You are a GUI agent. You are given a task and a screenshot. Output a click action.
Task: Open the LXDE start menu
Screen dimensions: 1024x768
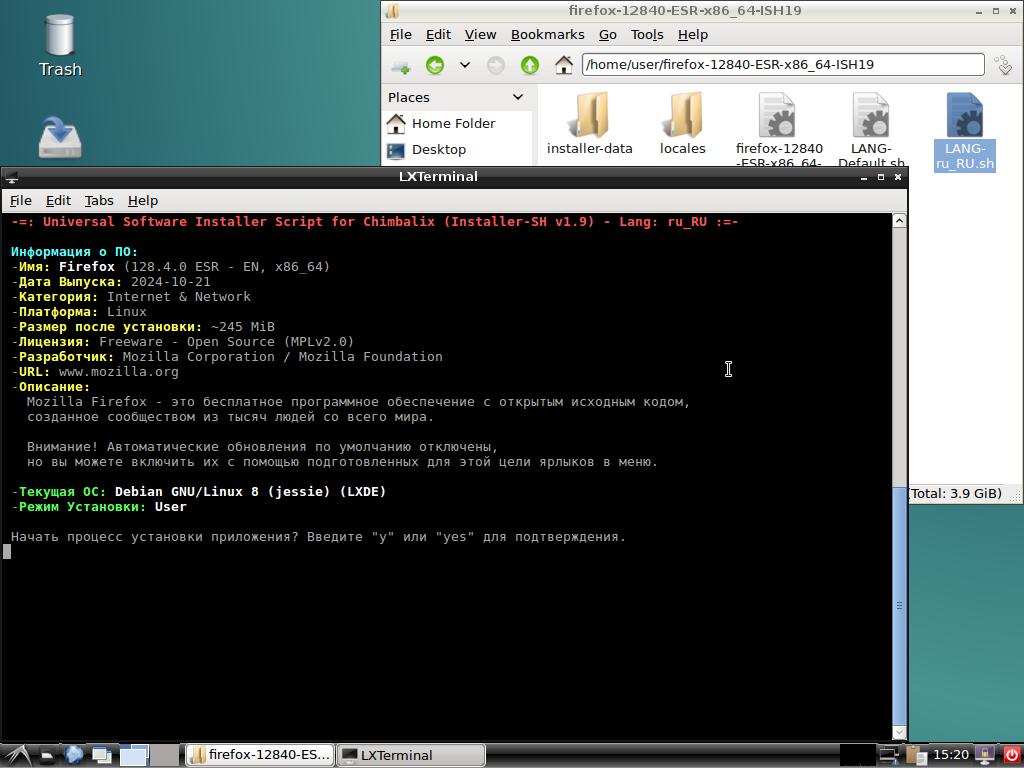[x=17, y=756]
